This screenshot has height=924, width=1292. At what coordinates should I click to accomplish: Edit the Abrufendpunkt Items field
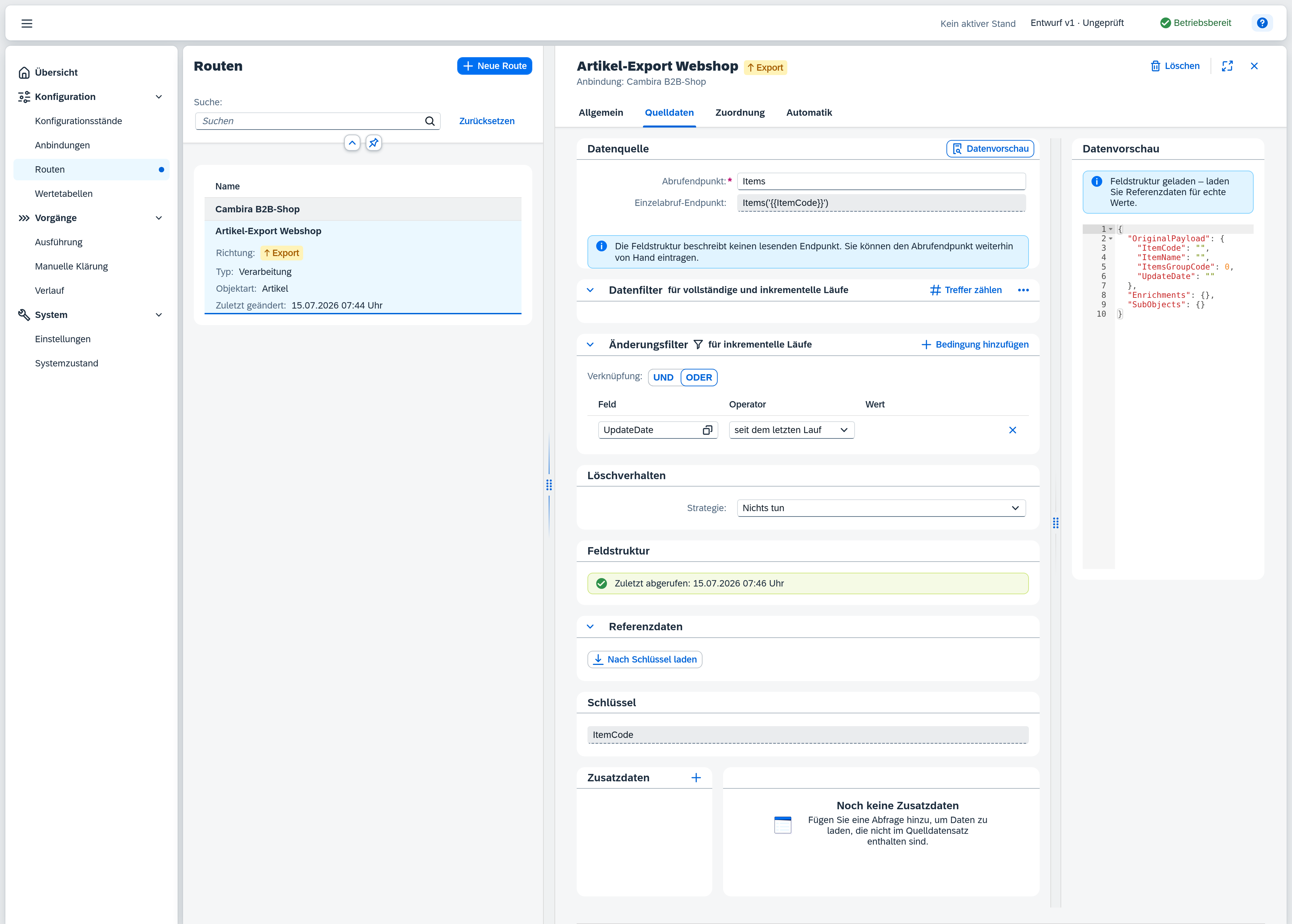click(881, 181)
